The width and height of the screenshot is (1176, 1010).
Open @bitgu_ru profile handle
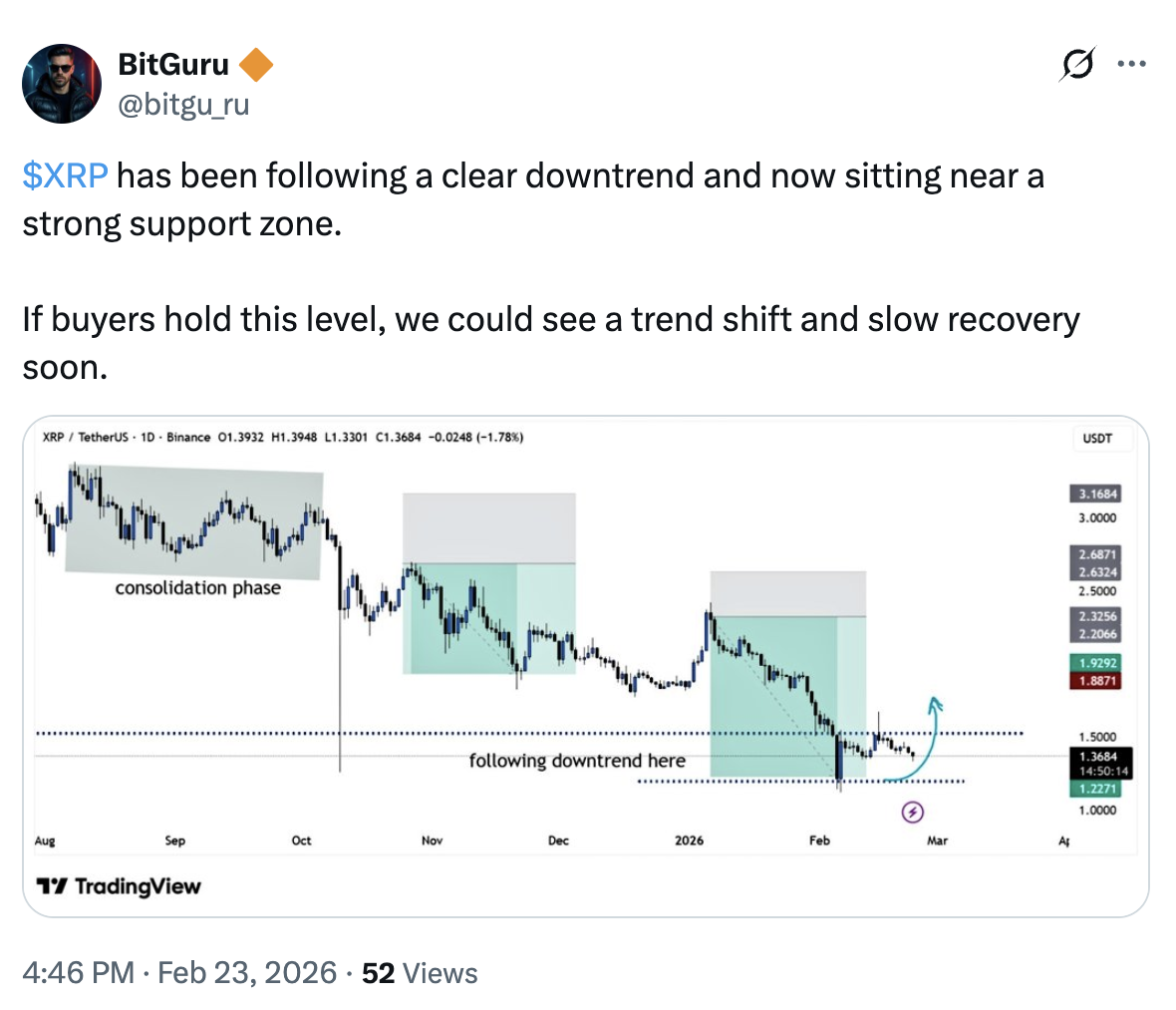click(x=185, y=105)
